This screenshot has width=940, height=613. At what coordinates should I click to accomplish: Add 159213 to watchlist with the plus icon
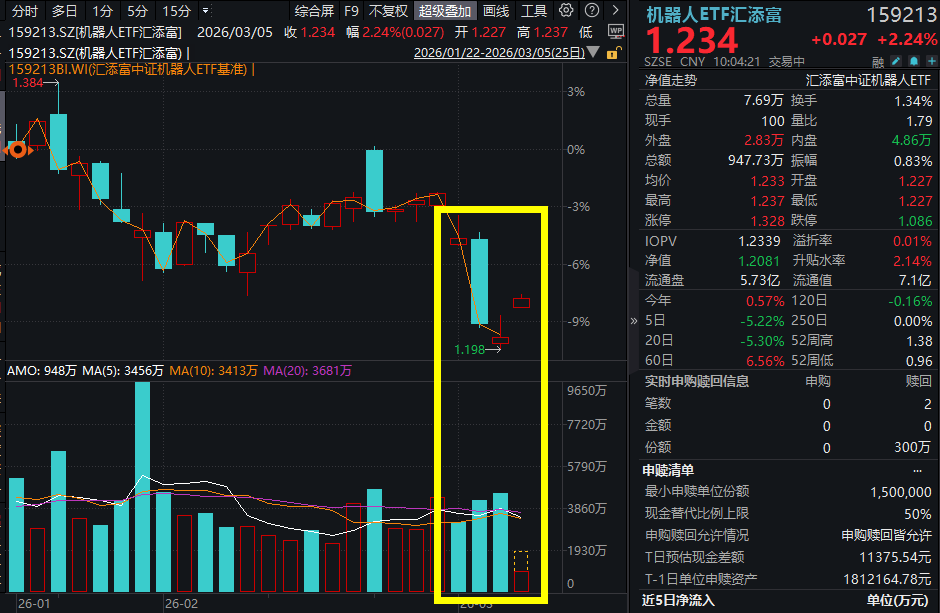click(x=930, y=62)
